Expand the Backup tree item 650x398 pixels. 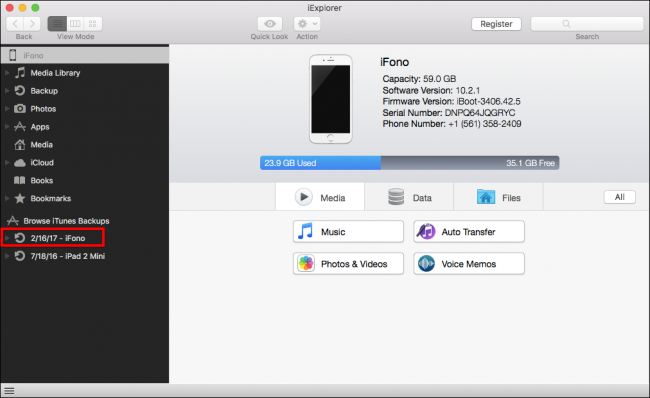click(7, 90)
